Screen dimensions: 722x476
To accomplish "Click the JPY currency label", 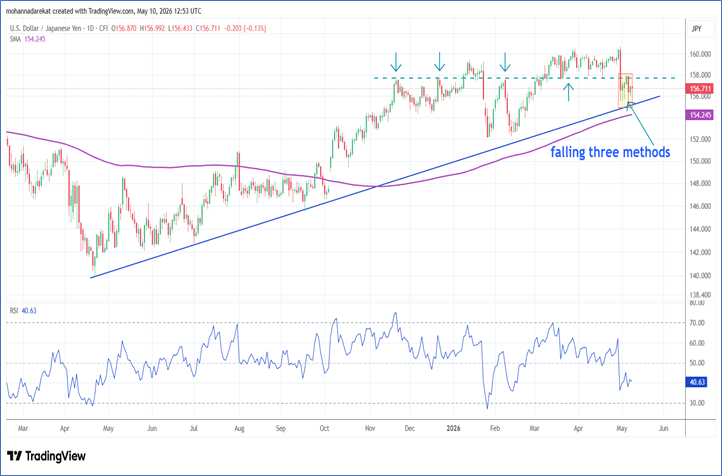I will pyautogui.click(x=696, y=29).
